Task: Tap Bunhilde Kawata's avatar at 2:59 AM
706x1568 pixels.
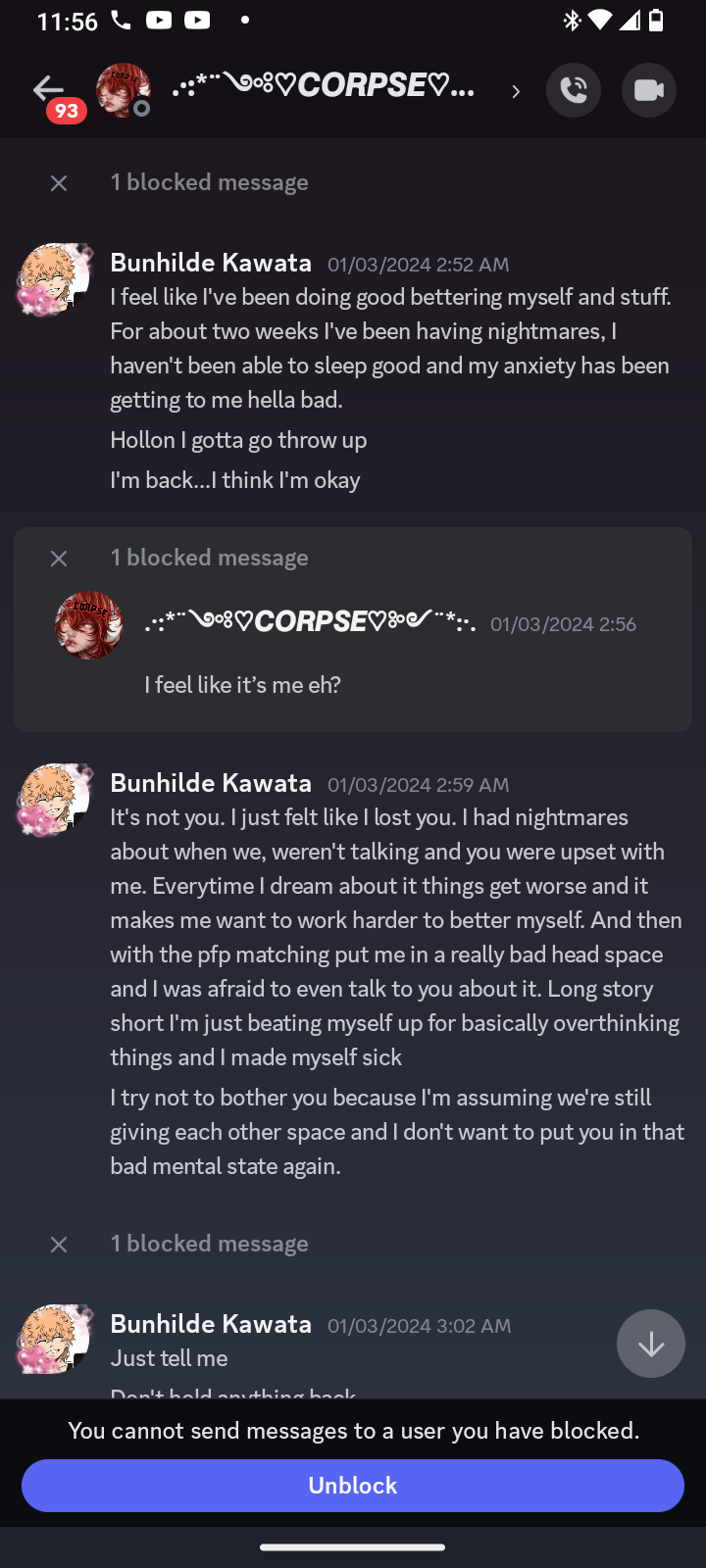Action: coord(54,801)
